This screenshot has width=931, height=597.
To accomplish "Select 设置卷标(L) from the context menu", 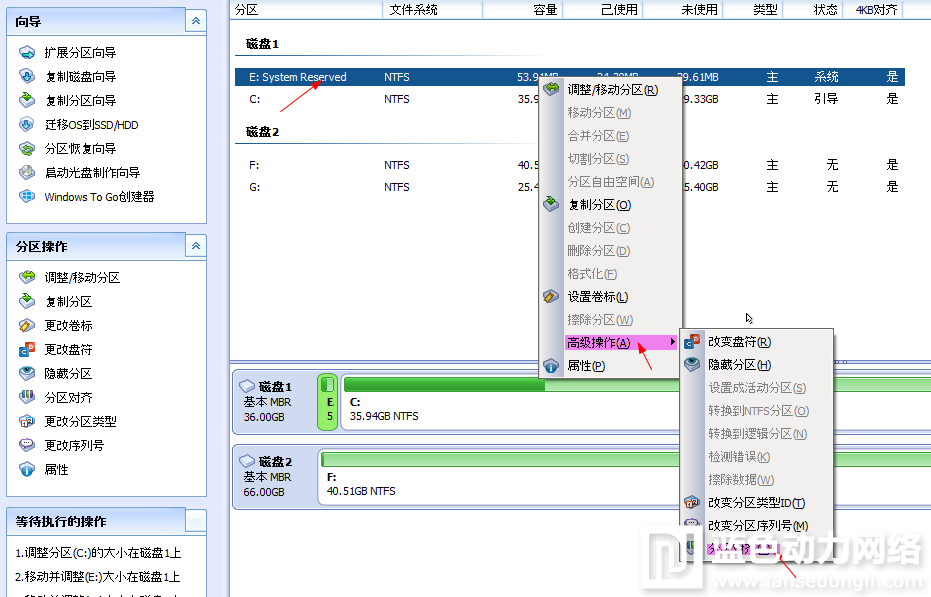I will point(597,297).
